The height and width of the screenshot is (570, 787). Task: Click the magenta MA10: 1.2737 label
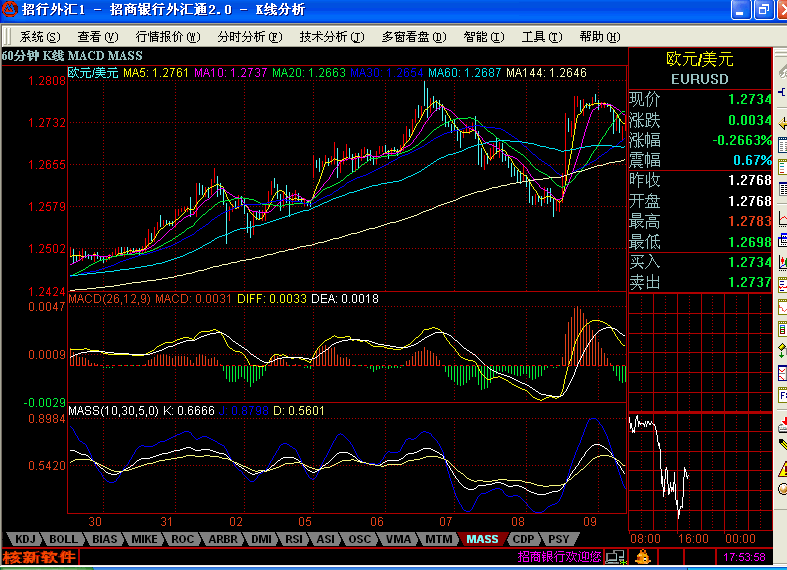[230, 73]
